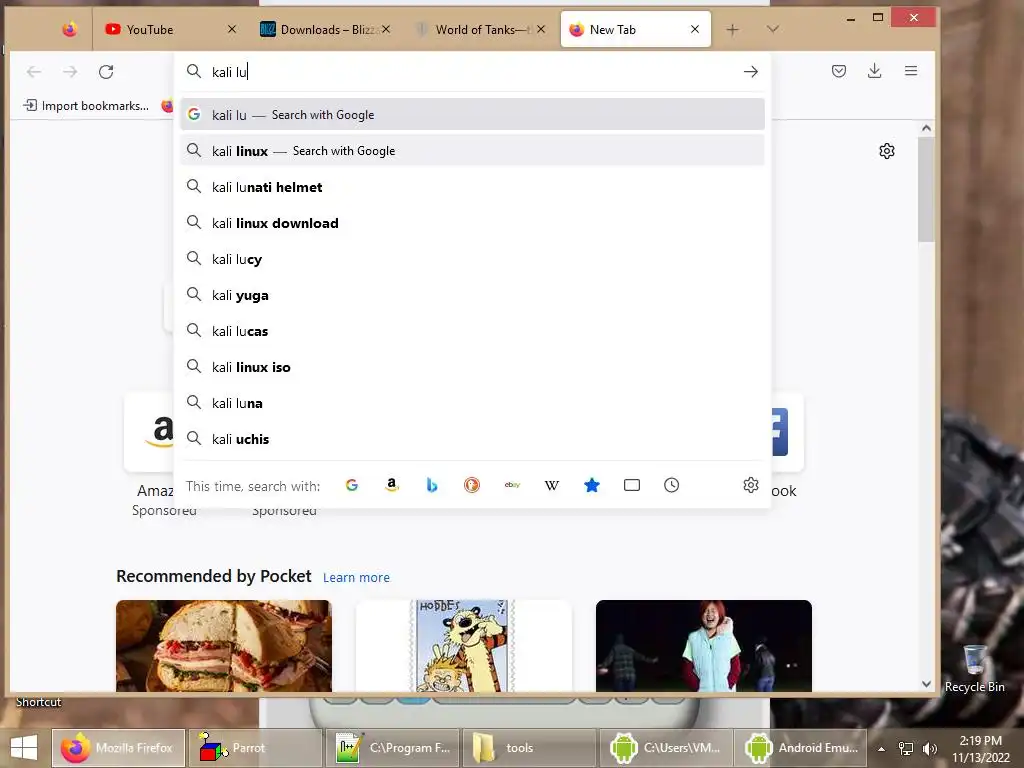
Task: Open a new tab with plus button
Action: (733, 29)
